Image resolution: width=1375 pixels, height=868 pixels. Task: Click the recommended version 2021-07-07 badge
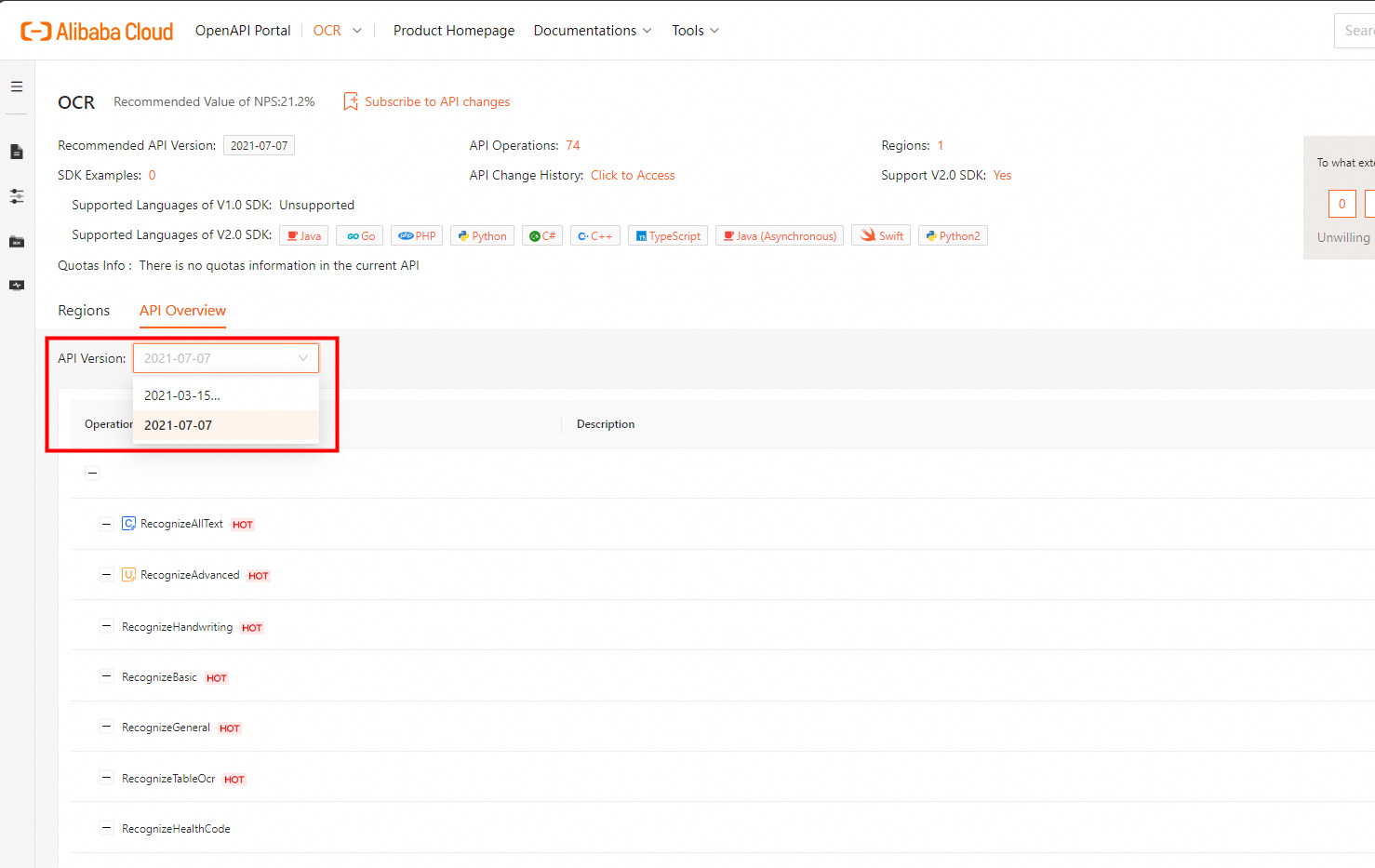(259, 145)
